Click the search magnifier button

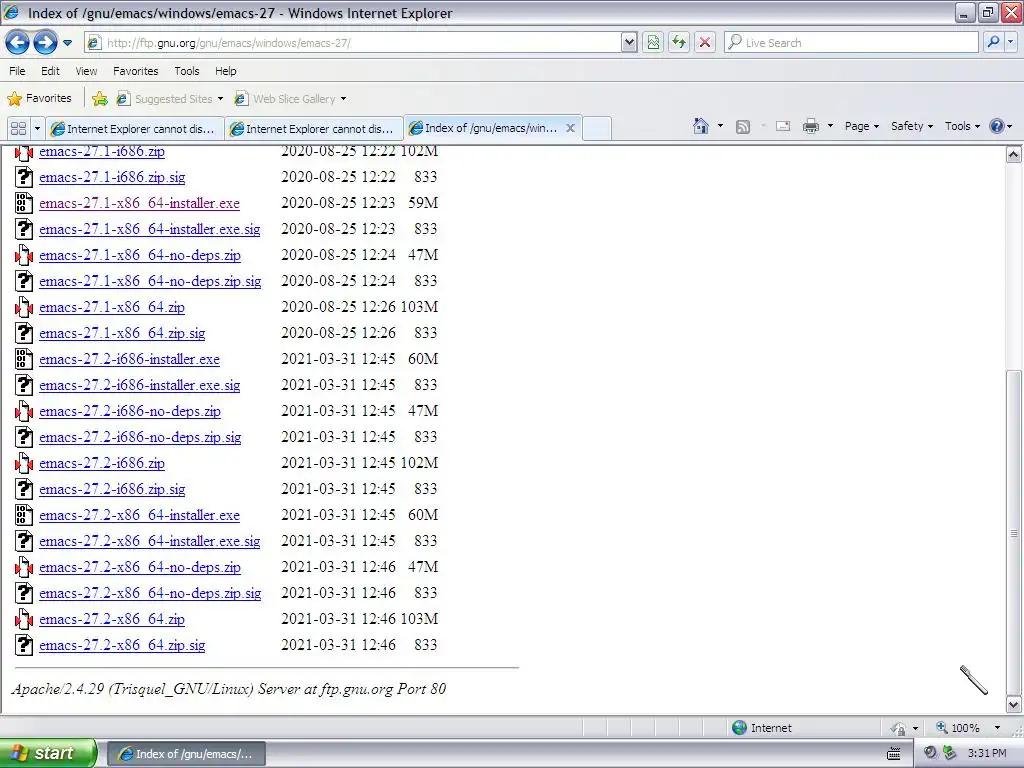pyautogui.click(x=993, y=43)
